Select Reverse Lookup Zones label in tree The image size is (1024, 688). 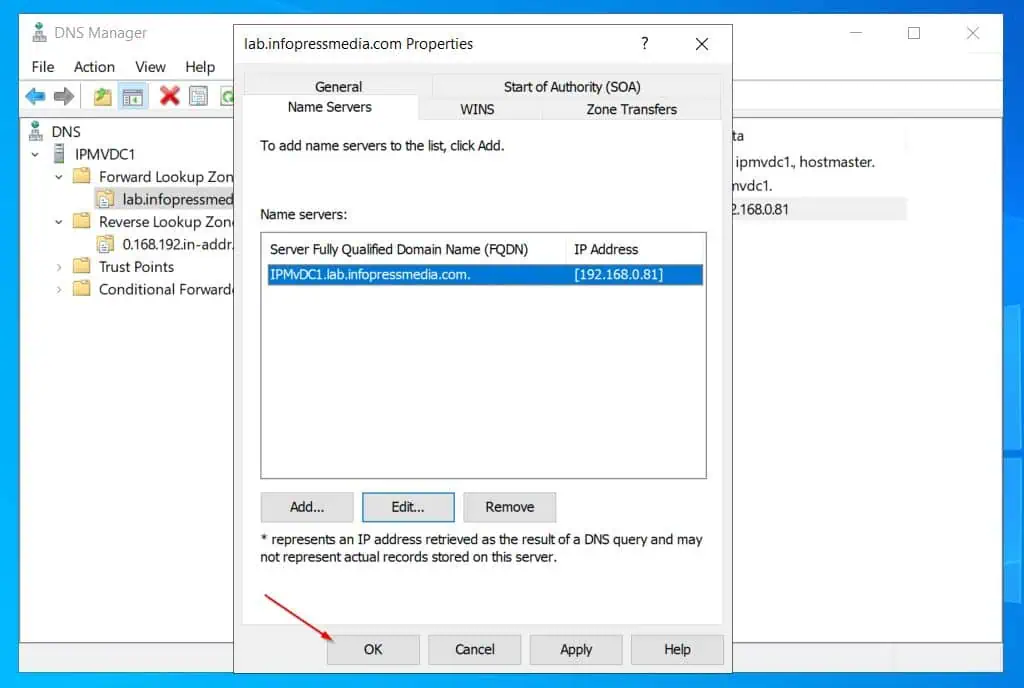166,222
